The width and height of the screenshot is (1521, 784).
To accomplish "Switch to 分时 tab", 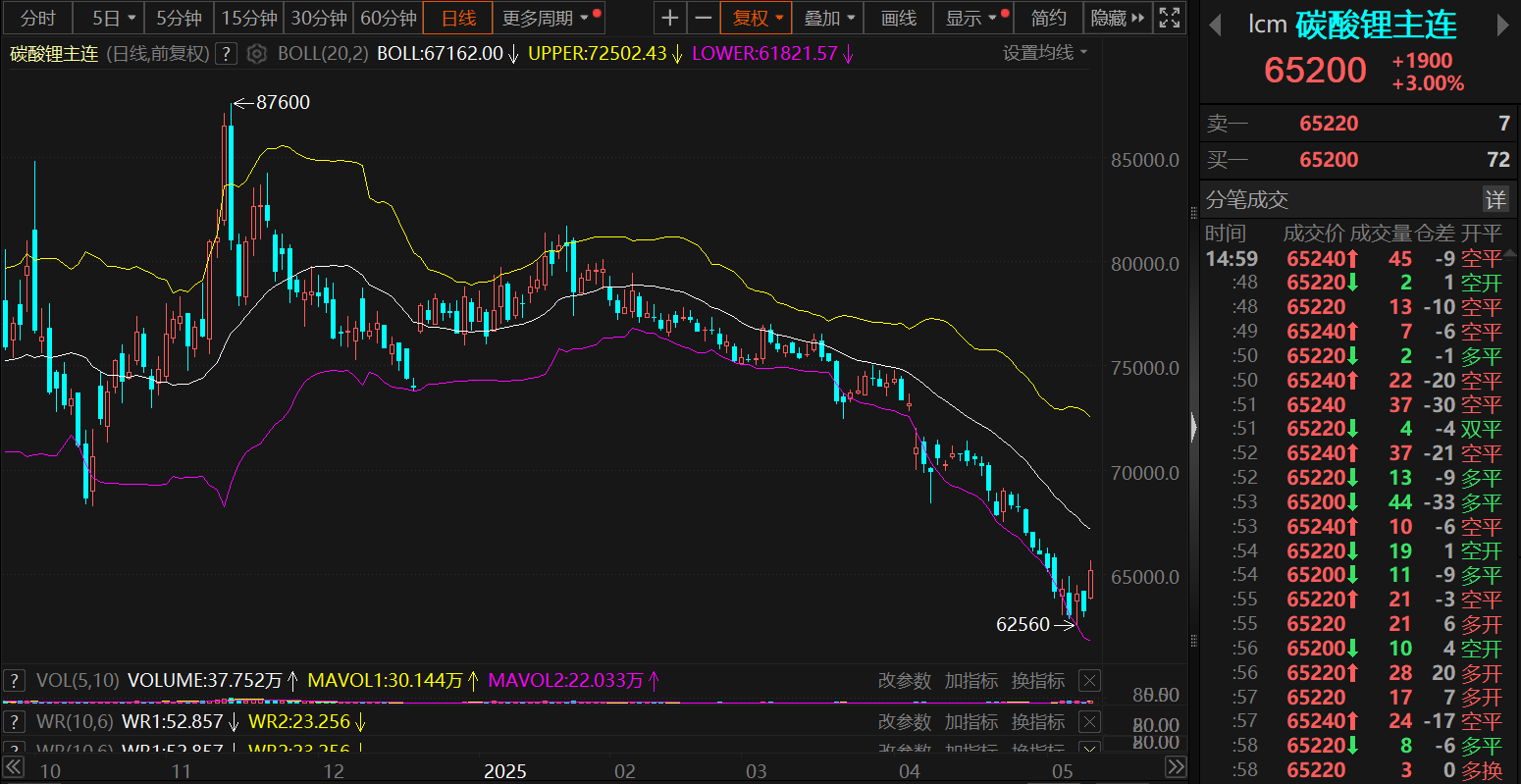I will (37, 18).
